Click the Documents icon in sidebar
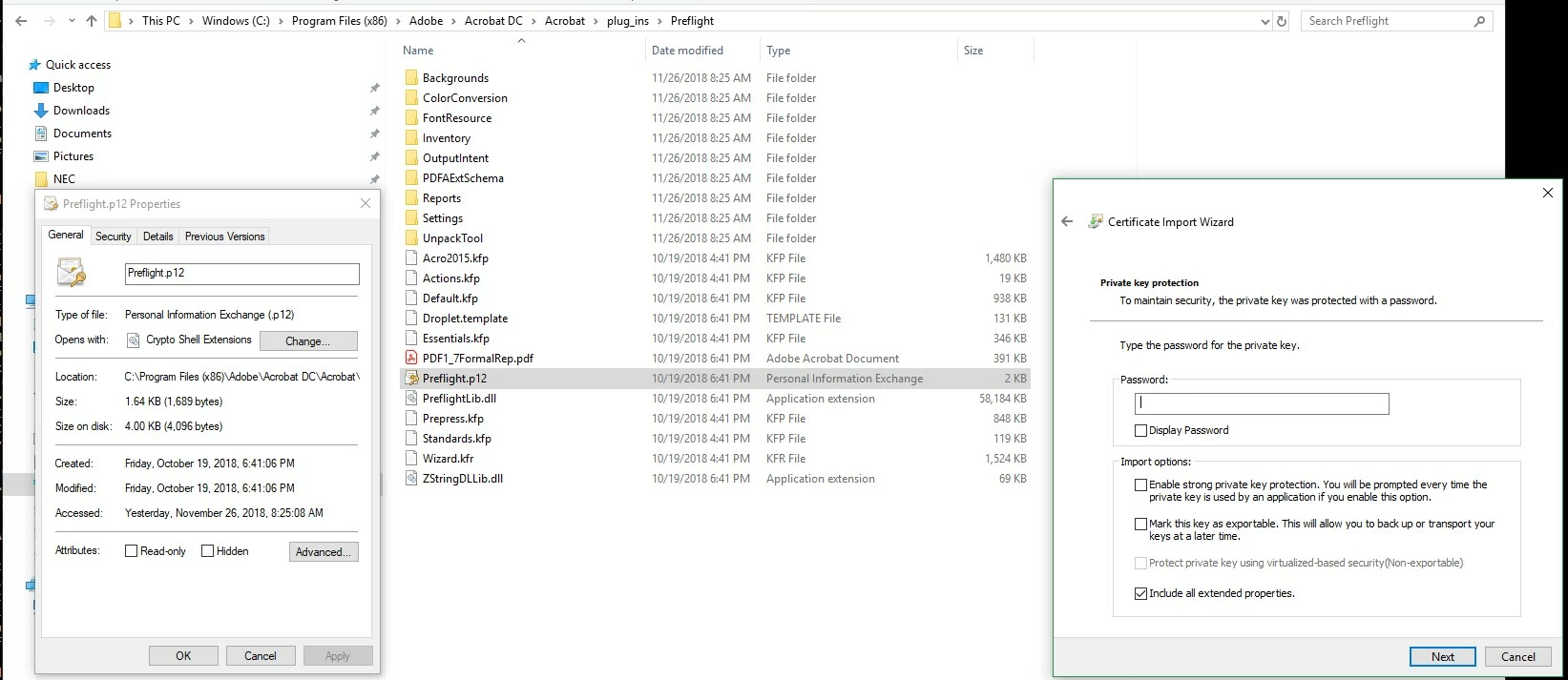Screen dimensions: 1568x680 [x=41, y=134]
